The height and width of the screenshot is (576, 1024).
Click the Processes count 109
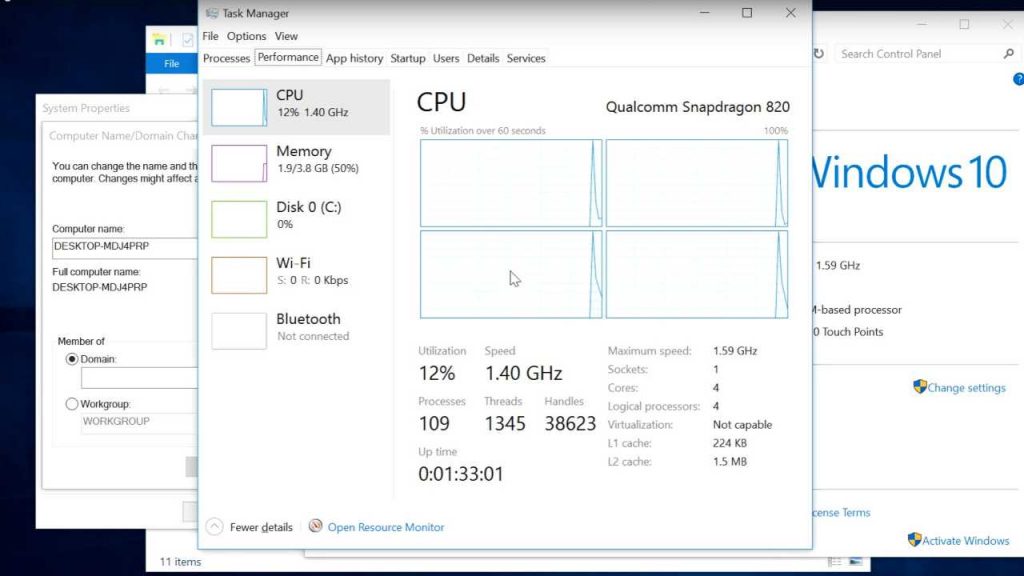(x=434, y=423)
